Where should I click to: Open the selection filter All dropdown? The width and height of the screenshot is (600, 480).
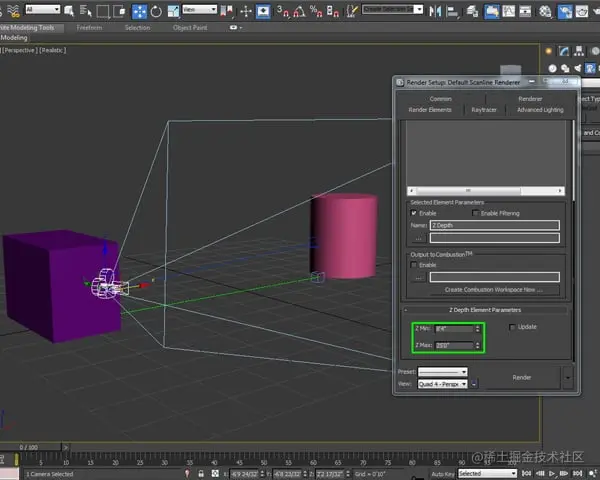[43, 9]
